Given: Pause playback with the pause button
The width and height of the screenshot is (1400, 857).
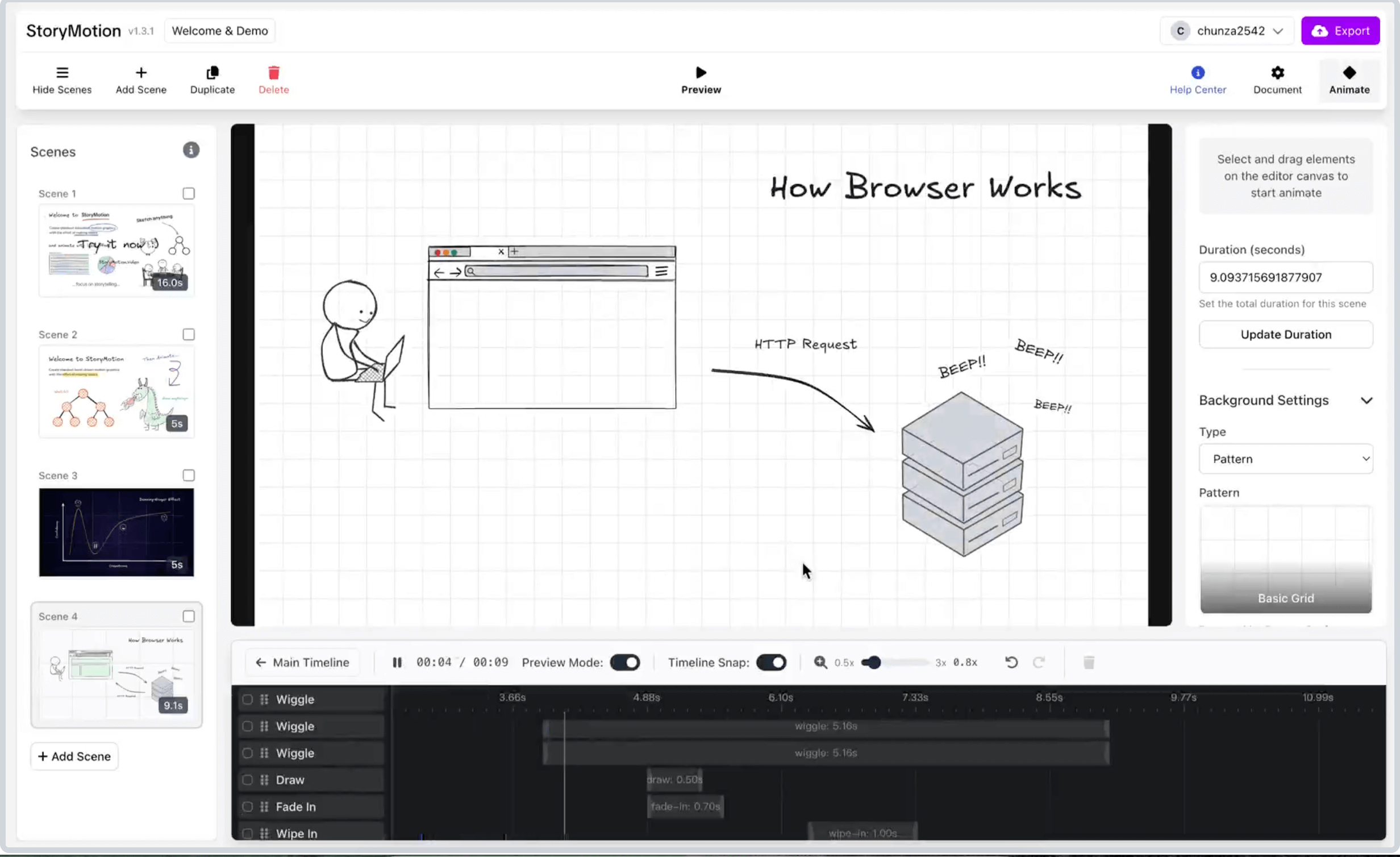Looking at the screenshot, I should [x=397, y=662].
